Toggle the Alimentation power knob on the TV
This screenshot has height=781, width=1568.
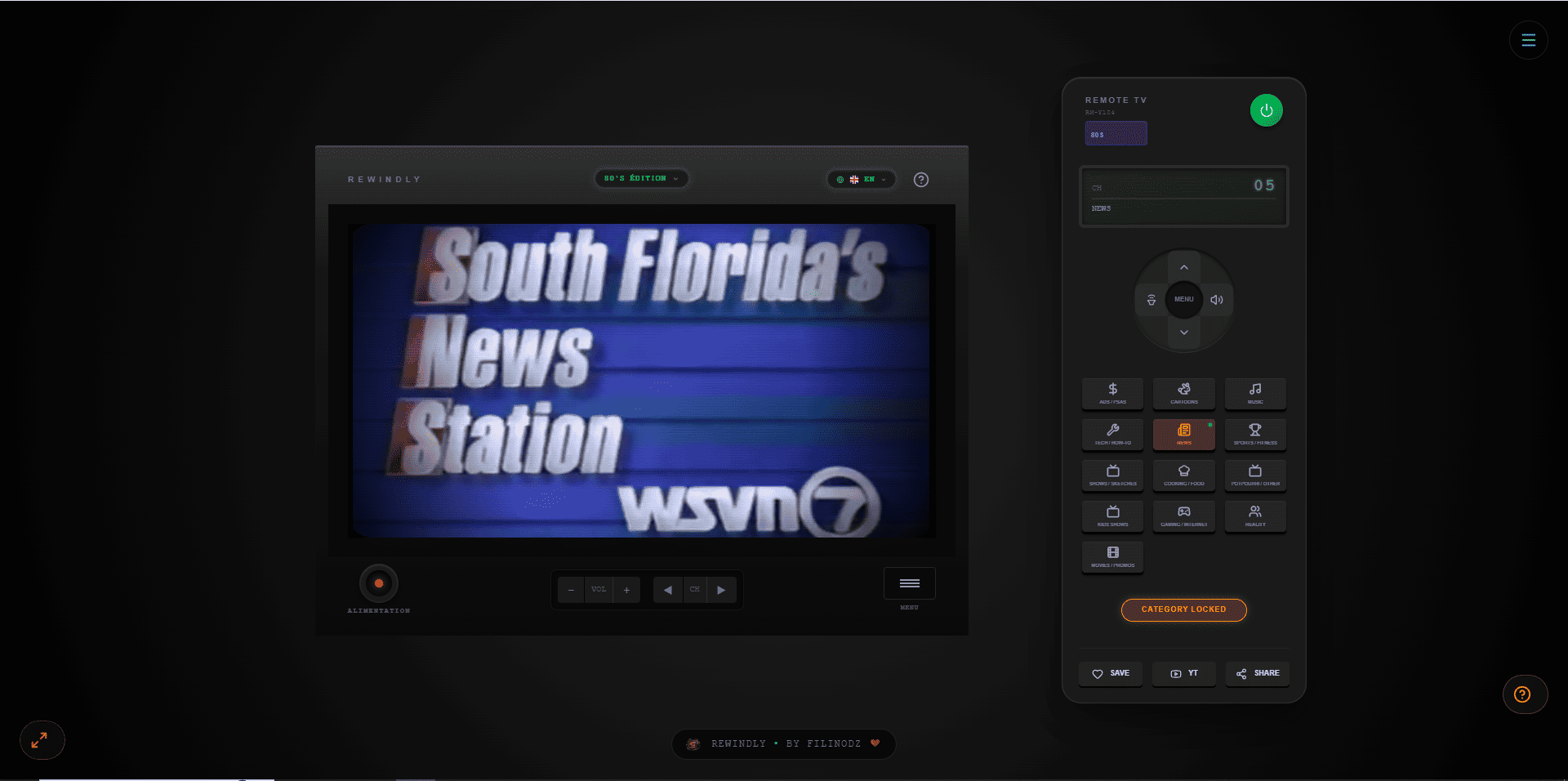pyautogui.click(x=379, y=583)
